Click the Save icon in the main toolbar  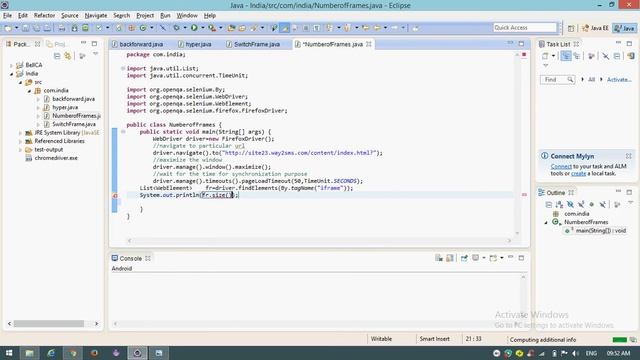click(x=26, y=28)
